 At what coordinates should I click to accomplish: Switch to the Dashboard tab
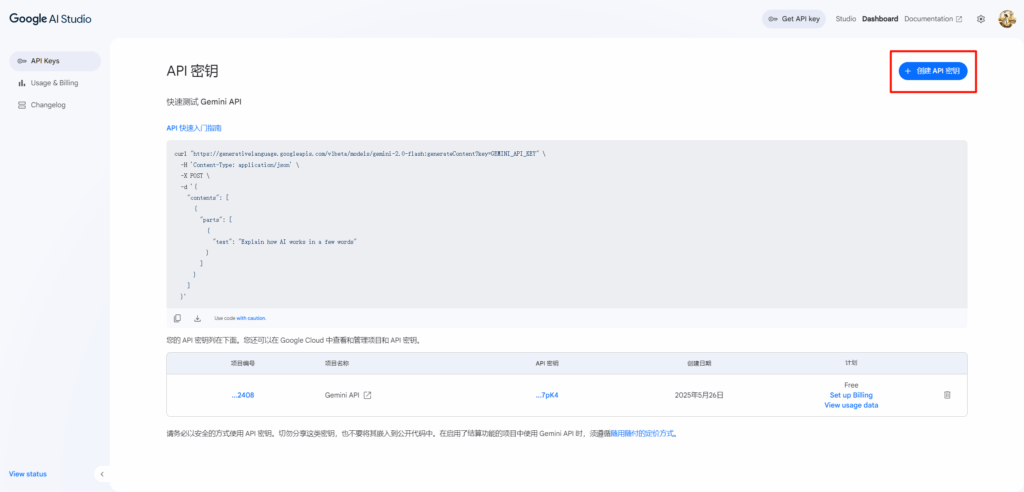pos(880,19)
